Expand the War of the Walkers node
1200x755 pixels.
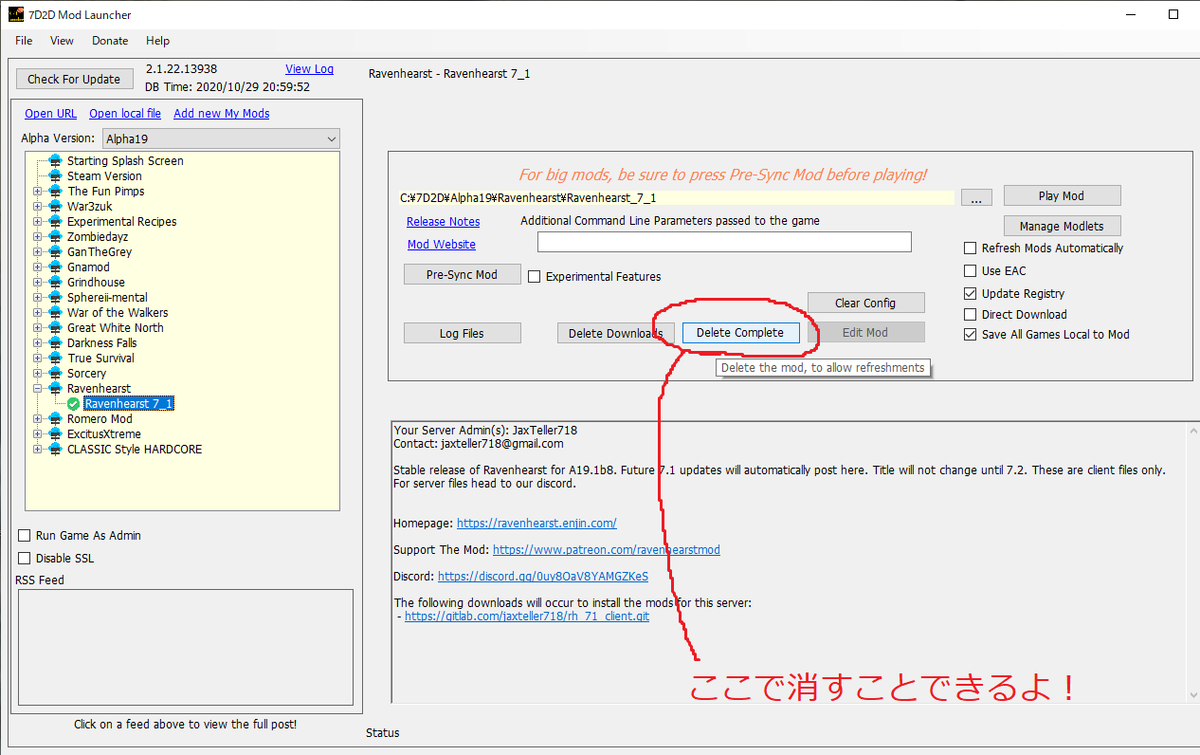(x=40, y=312)
